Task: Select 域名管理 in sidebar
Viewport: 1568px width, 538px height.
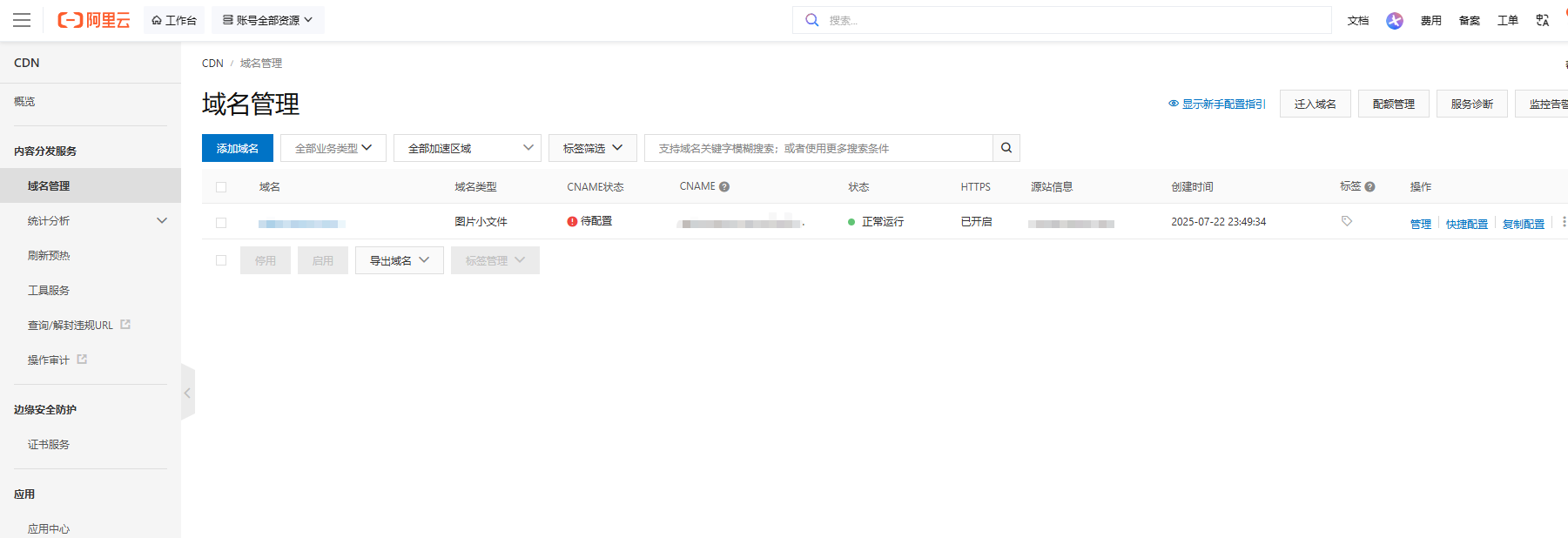Action: (x=91, y=186)
